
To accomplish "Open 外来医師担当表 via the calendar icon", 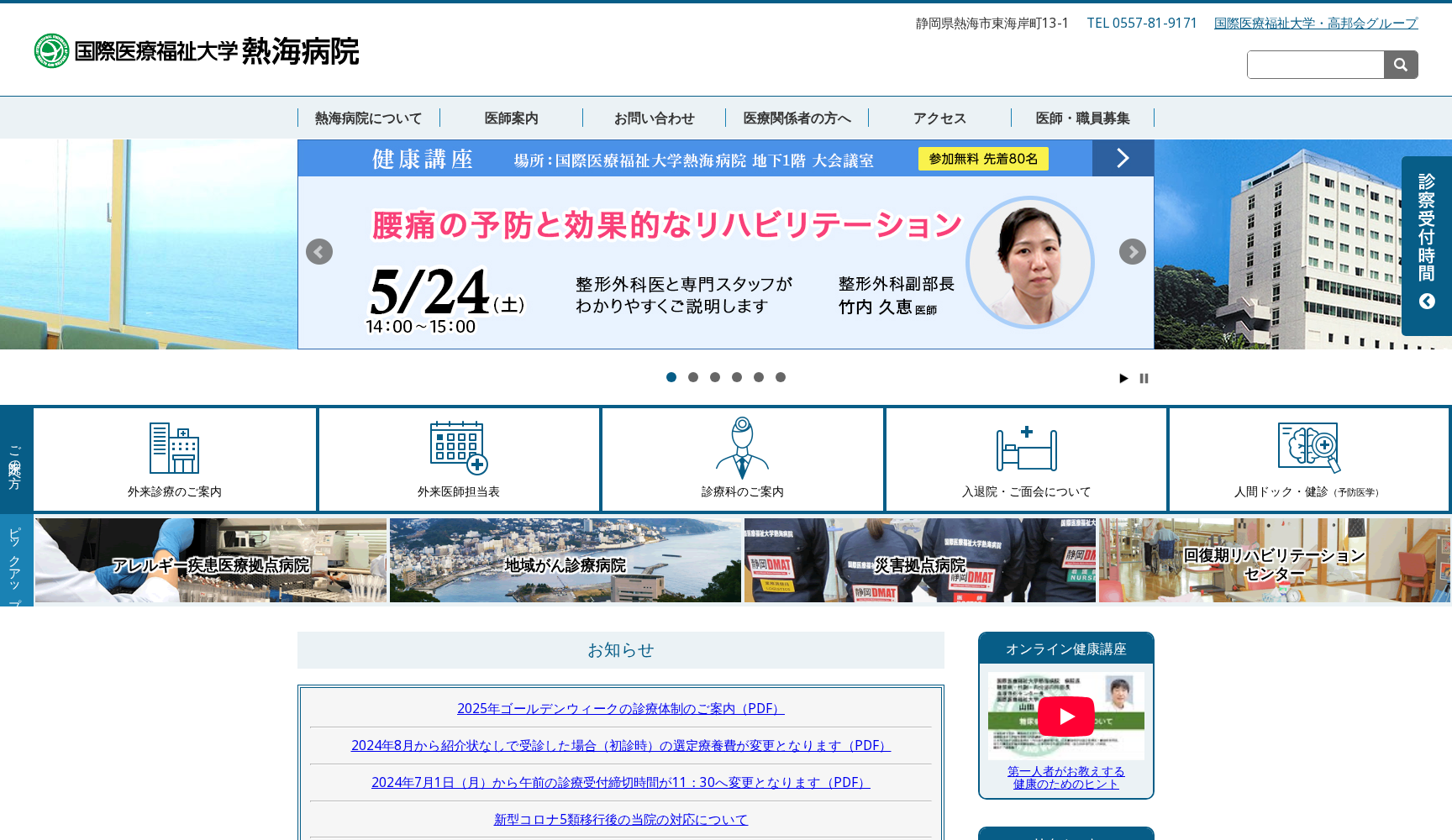I will point(457,449).
